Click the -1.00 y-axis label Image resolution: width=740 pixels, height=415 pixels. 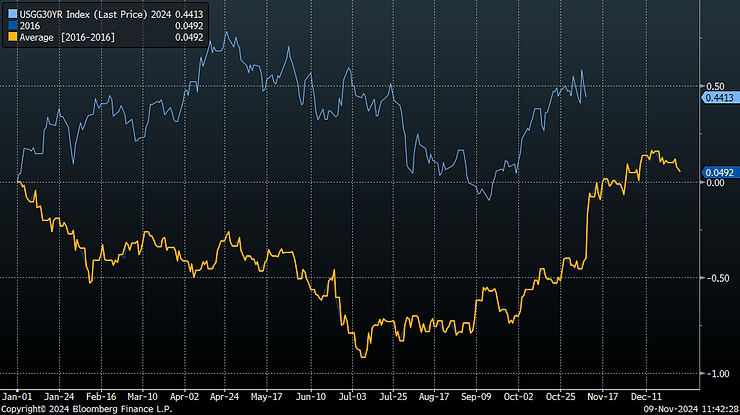coord(715,374)
